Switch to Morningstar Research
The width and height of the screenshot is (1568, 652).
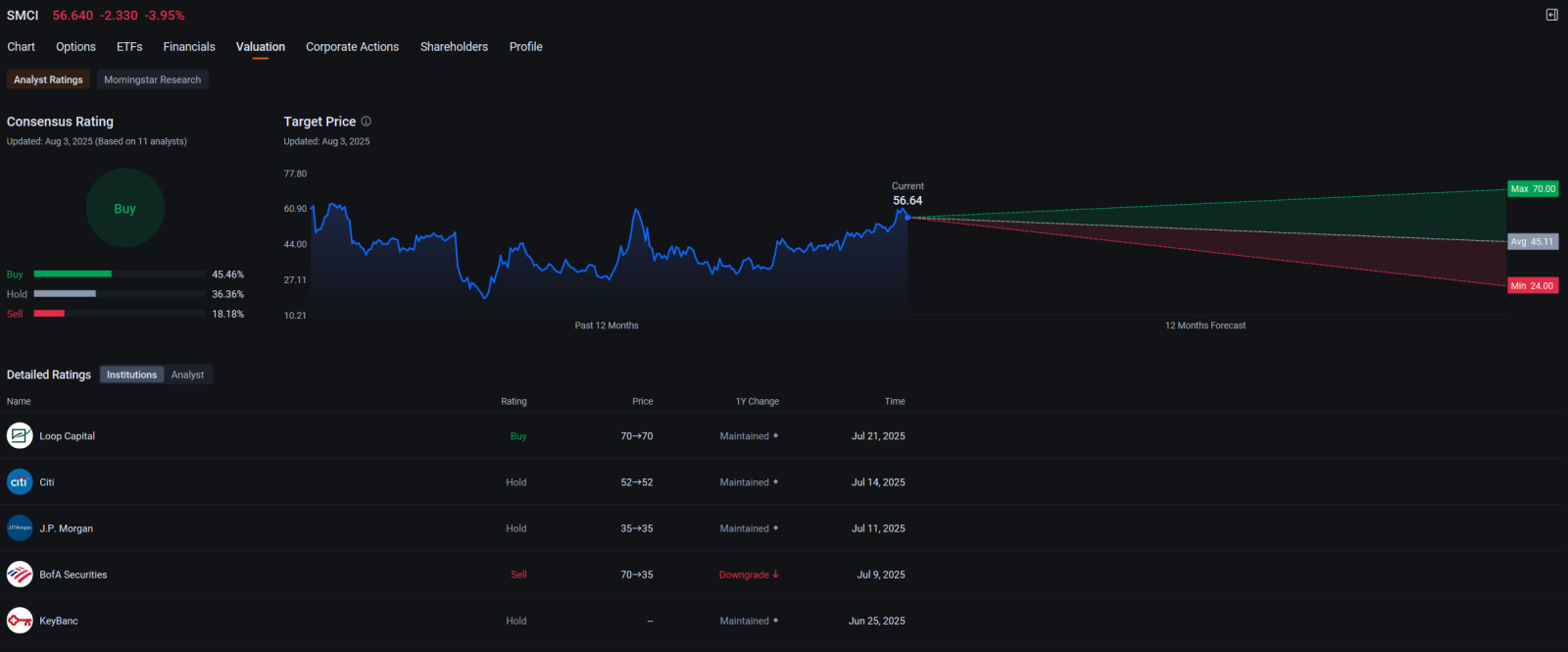click(152, 79)
